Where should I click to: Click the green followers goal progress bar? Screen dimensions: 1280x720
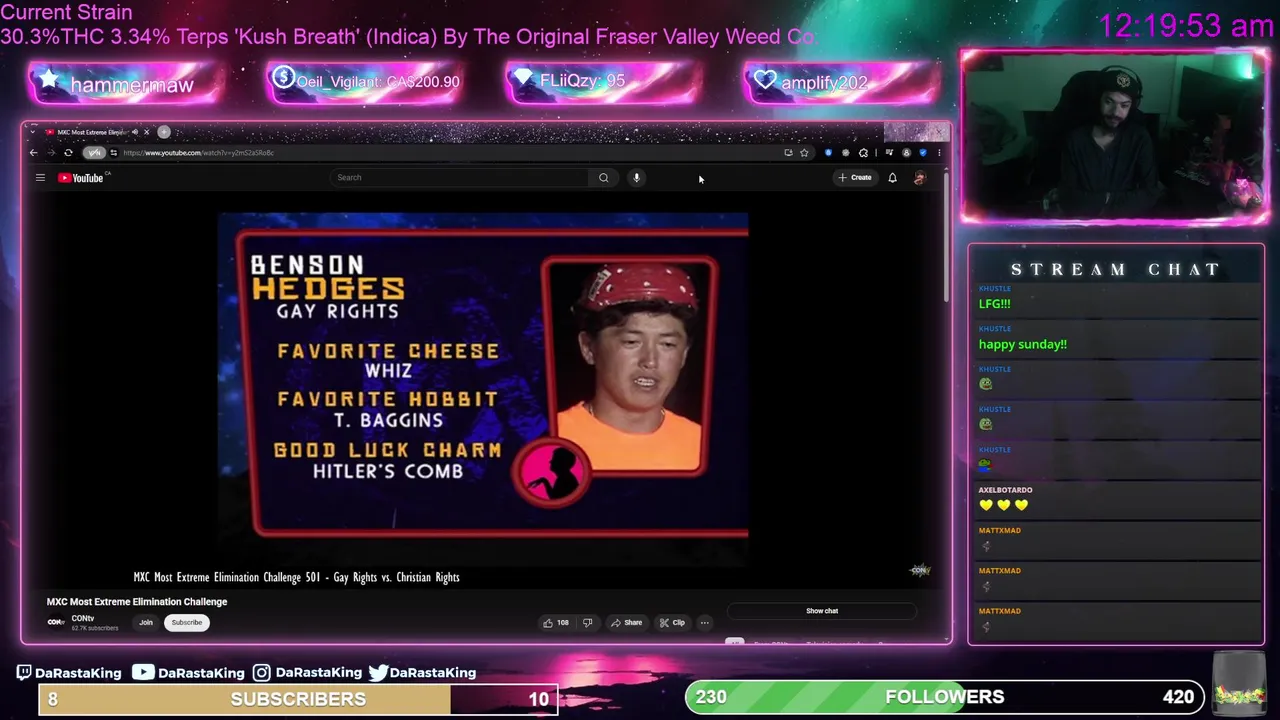click(944, 697)
